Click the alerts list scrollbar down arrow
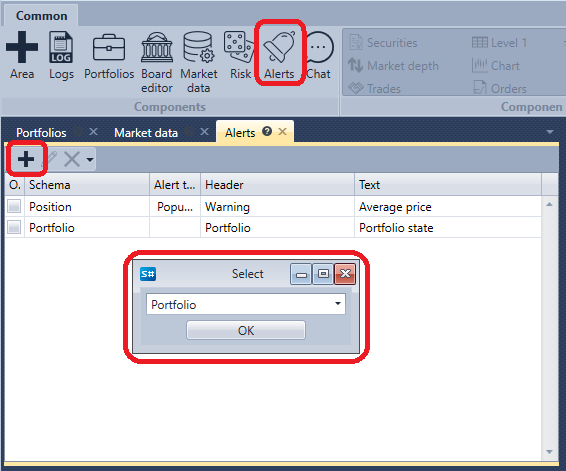The width and height of the screenshot is (566, 471). (549, 452)
